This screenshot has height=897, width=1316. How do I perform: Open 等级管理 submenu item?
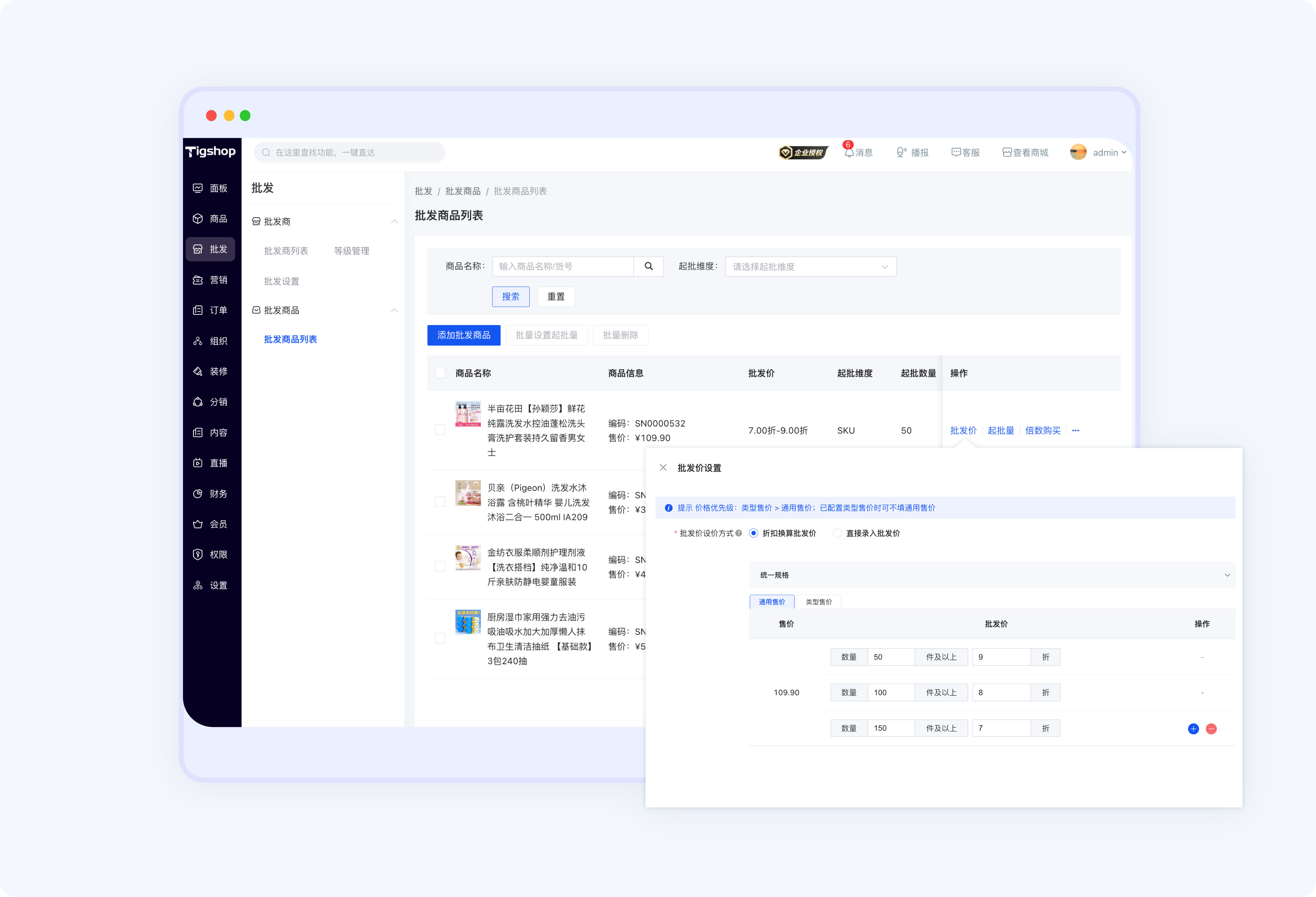[351, 251]
